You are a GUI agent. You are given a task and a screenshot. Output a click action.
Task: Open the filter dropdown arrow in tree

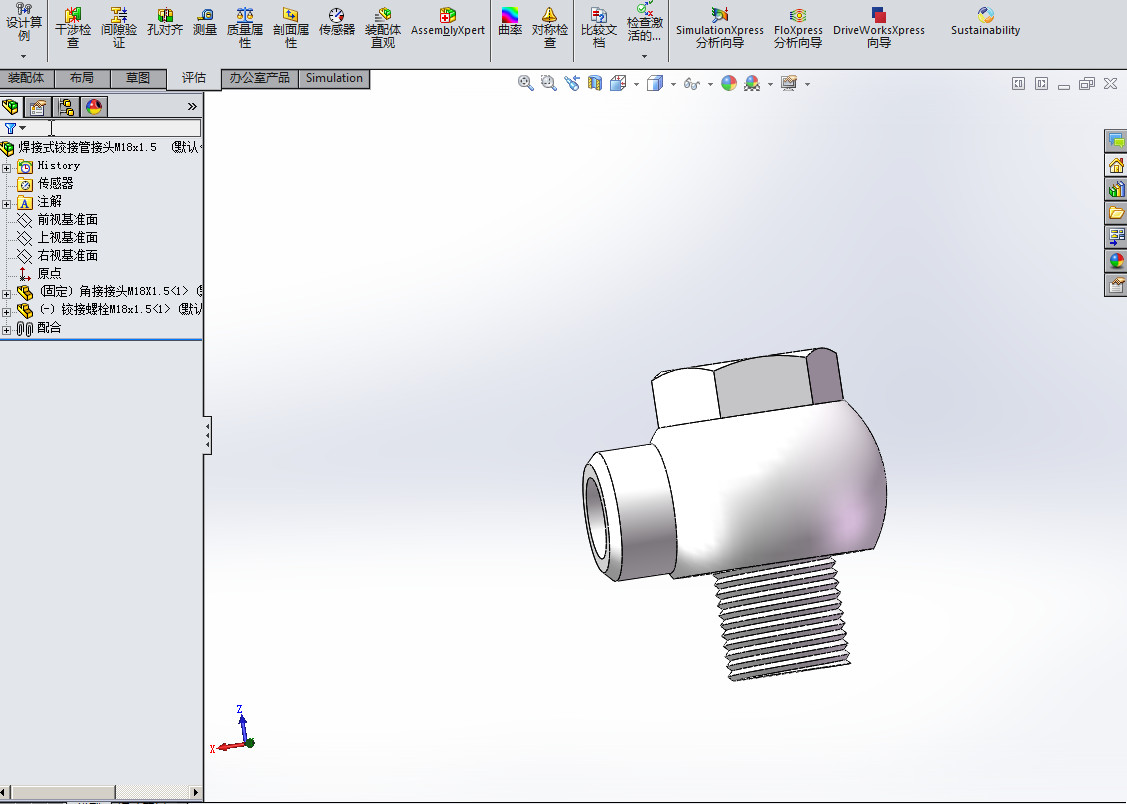[23, 128]
